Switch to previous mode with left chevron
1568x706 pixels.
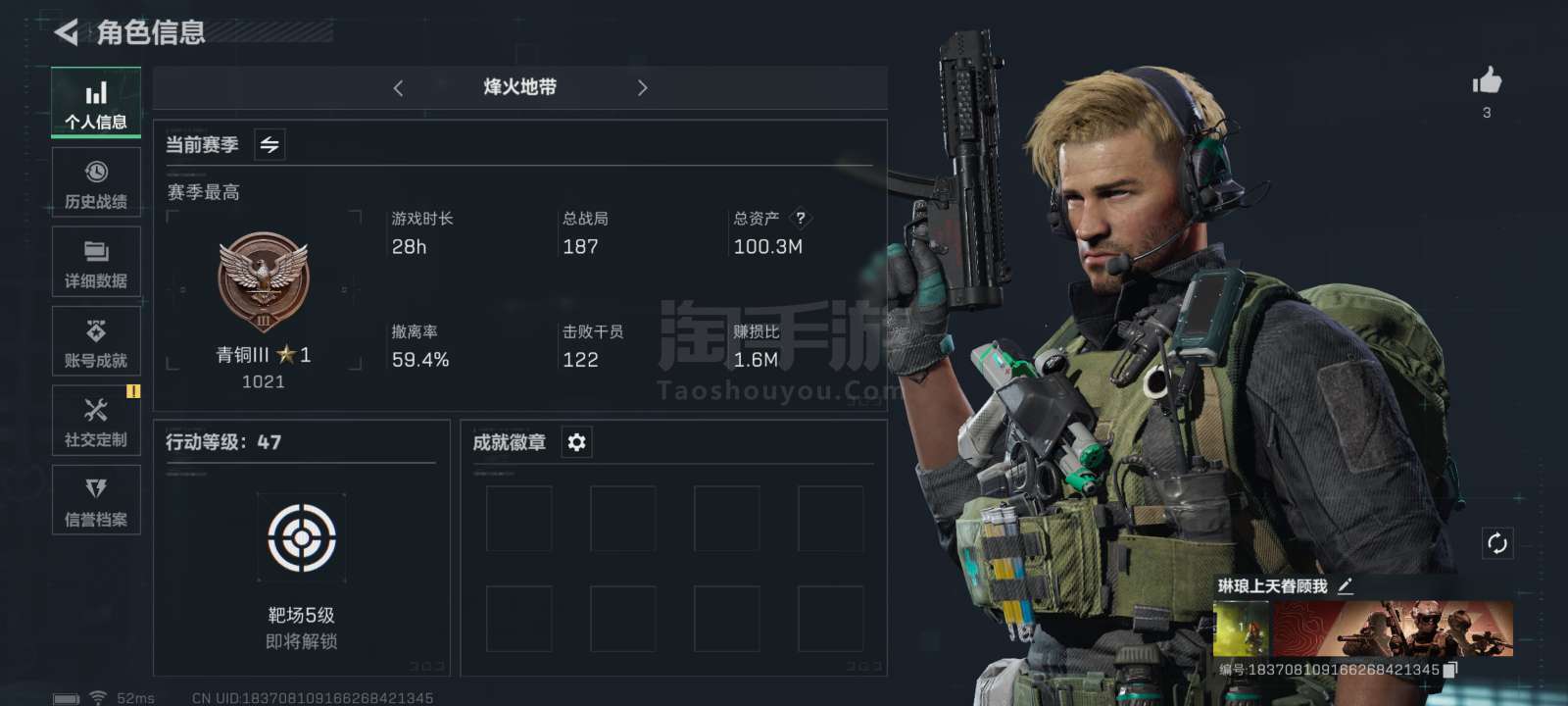pos(398,88)
